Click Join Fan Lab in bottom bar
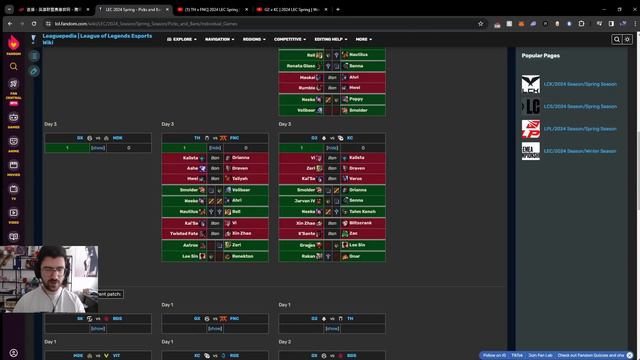 pos(540,356)
